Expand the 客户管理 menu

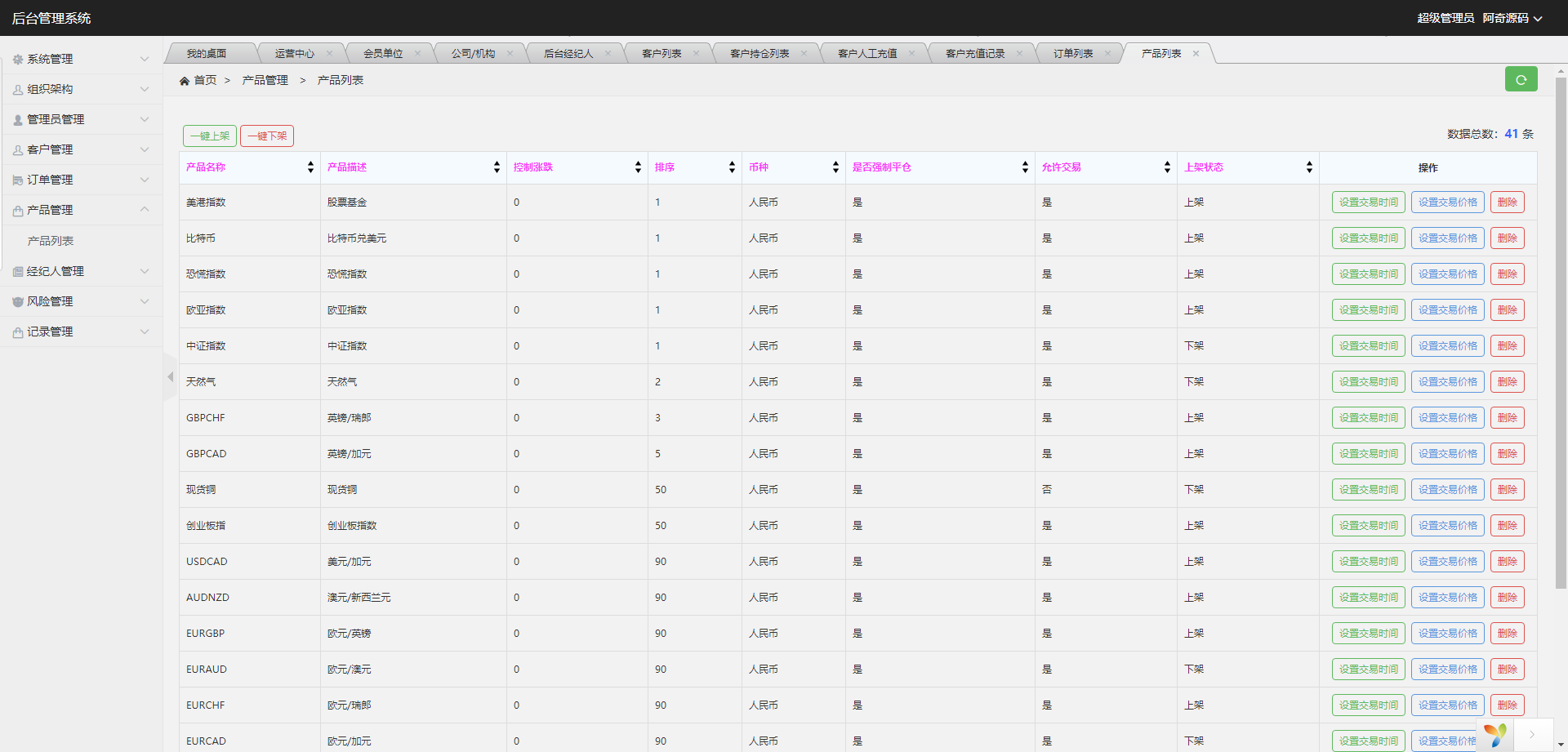coord(82,149)
